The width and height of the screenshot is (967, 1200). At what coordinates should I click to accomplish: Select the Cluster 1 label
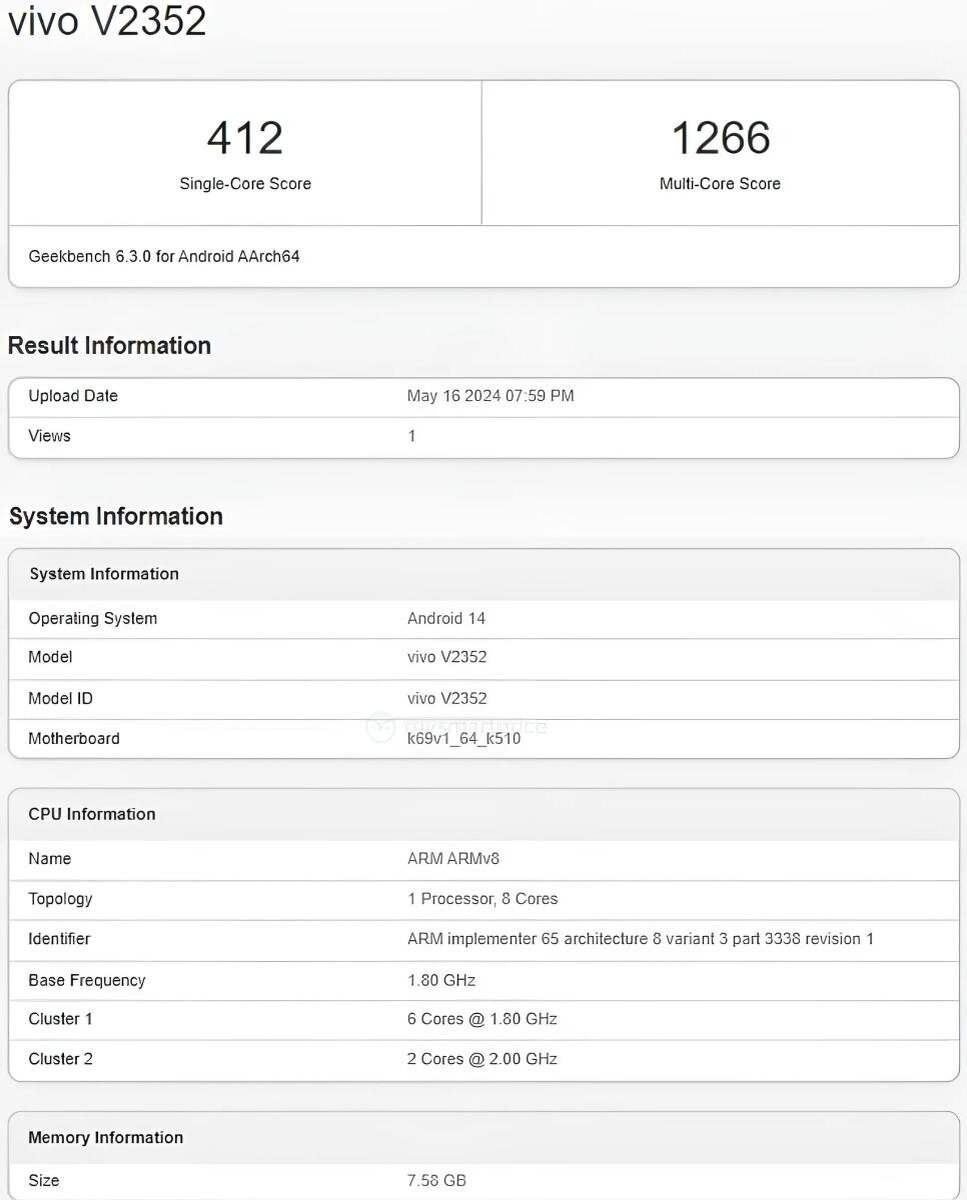60,1019
